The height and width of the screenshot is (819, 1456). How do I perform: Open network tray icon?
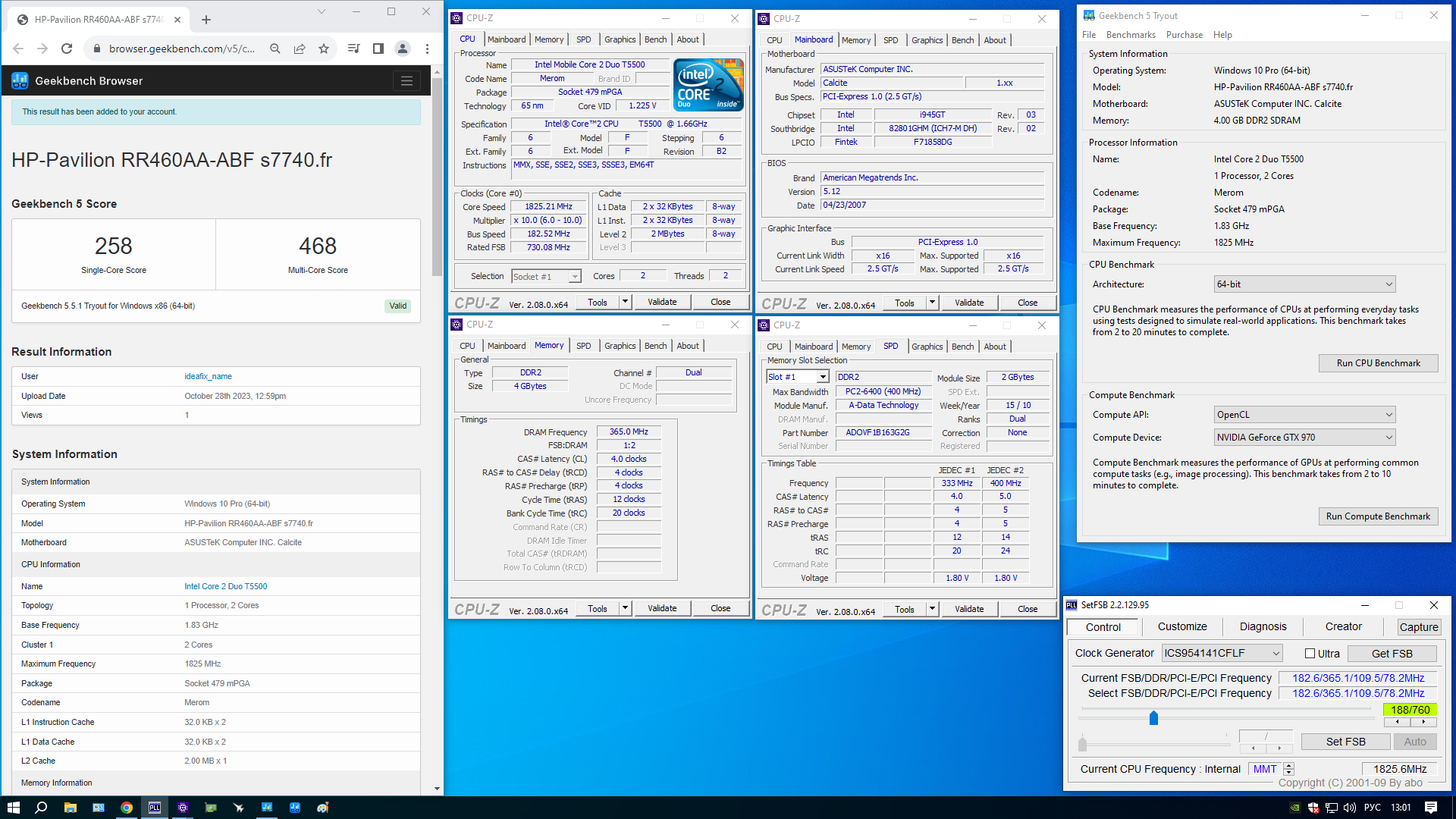click(x=1332, y=808)
